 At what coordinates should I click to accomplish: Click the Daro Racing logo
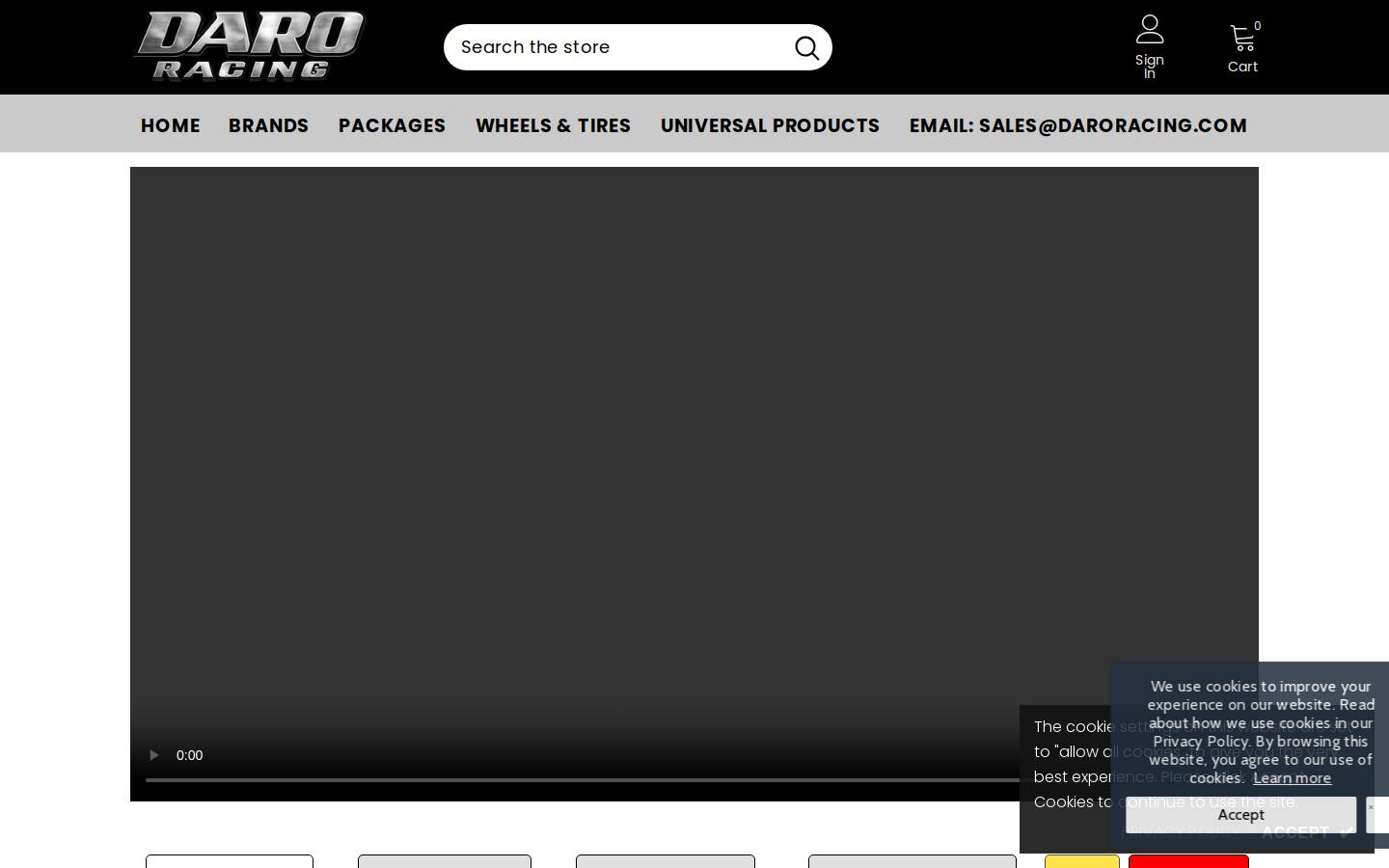pos(249,45)
